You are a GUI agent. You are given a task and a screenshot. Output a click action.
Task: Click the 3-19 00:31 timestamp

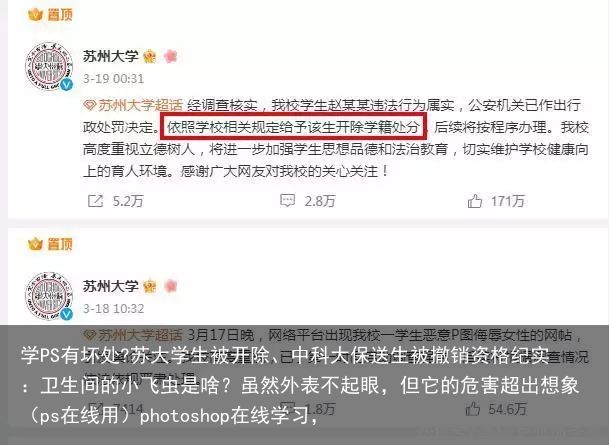click(113, 79)
